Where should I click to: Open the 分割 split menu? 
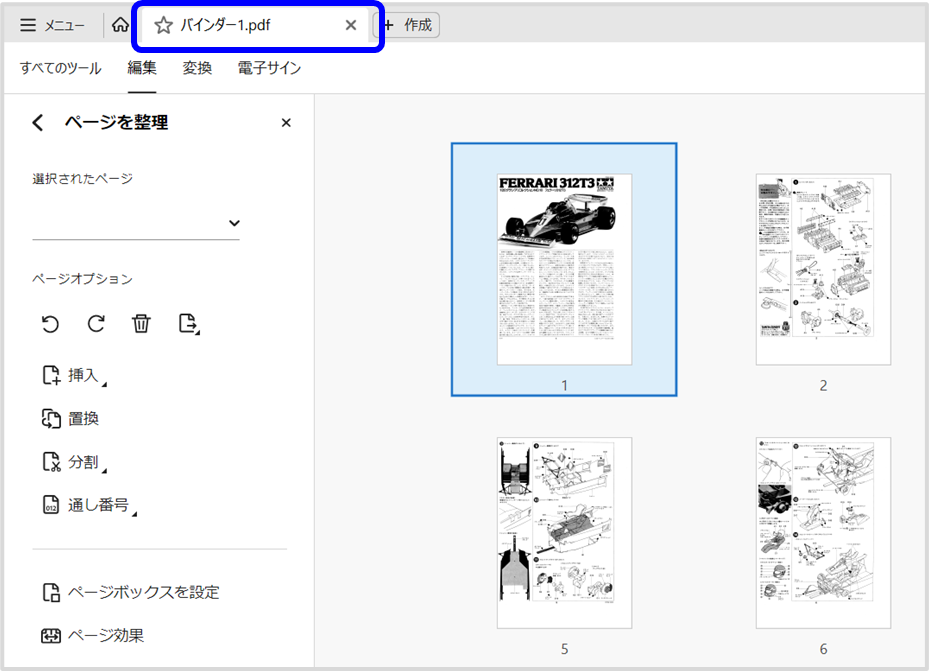point(75,462)
